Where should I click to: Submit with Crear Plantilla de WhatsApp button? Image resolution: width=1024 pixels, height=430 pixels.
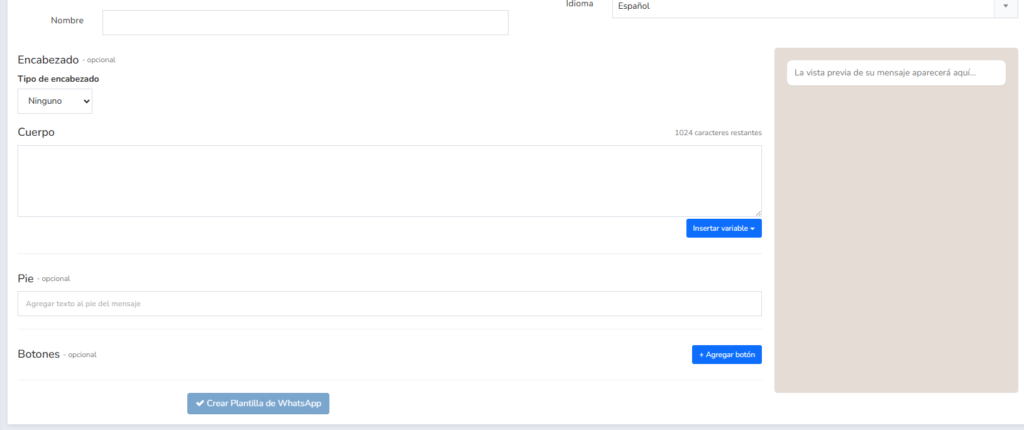(258, 403)
